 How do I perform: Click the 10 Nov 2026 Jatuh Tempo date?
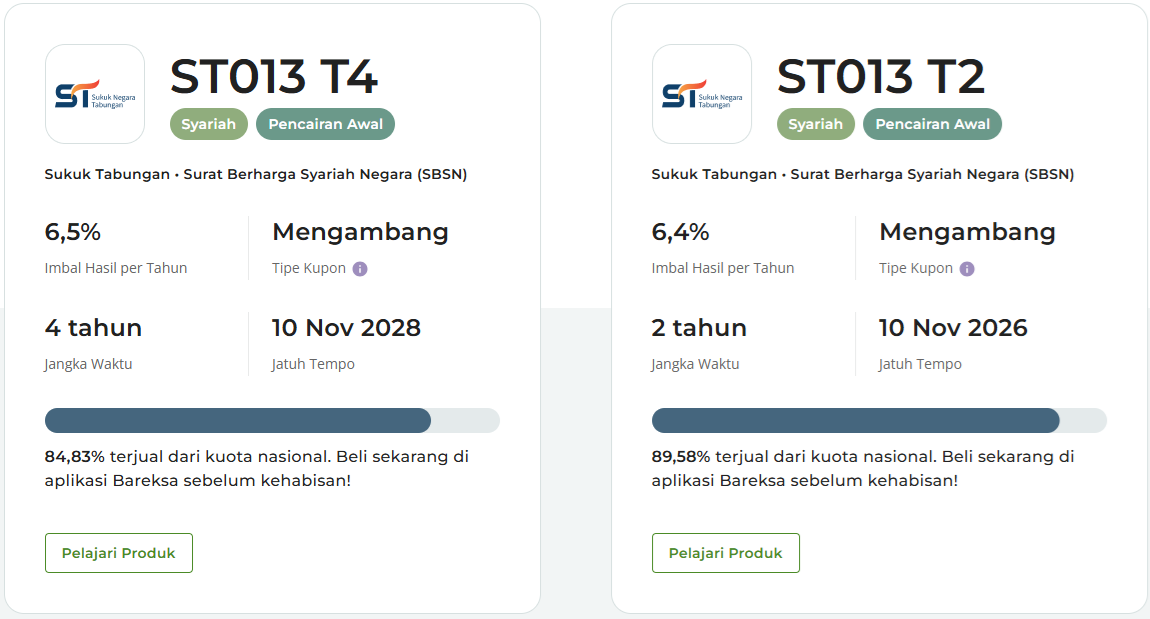coord(953,328)
